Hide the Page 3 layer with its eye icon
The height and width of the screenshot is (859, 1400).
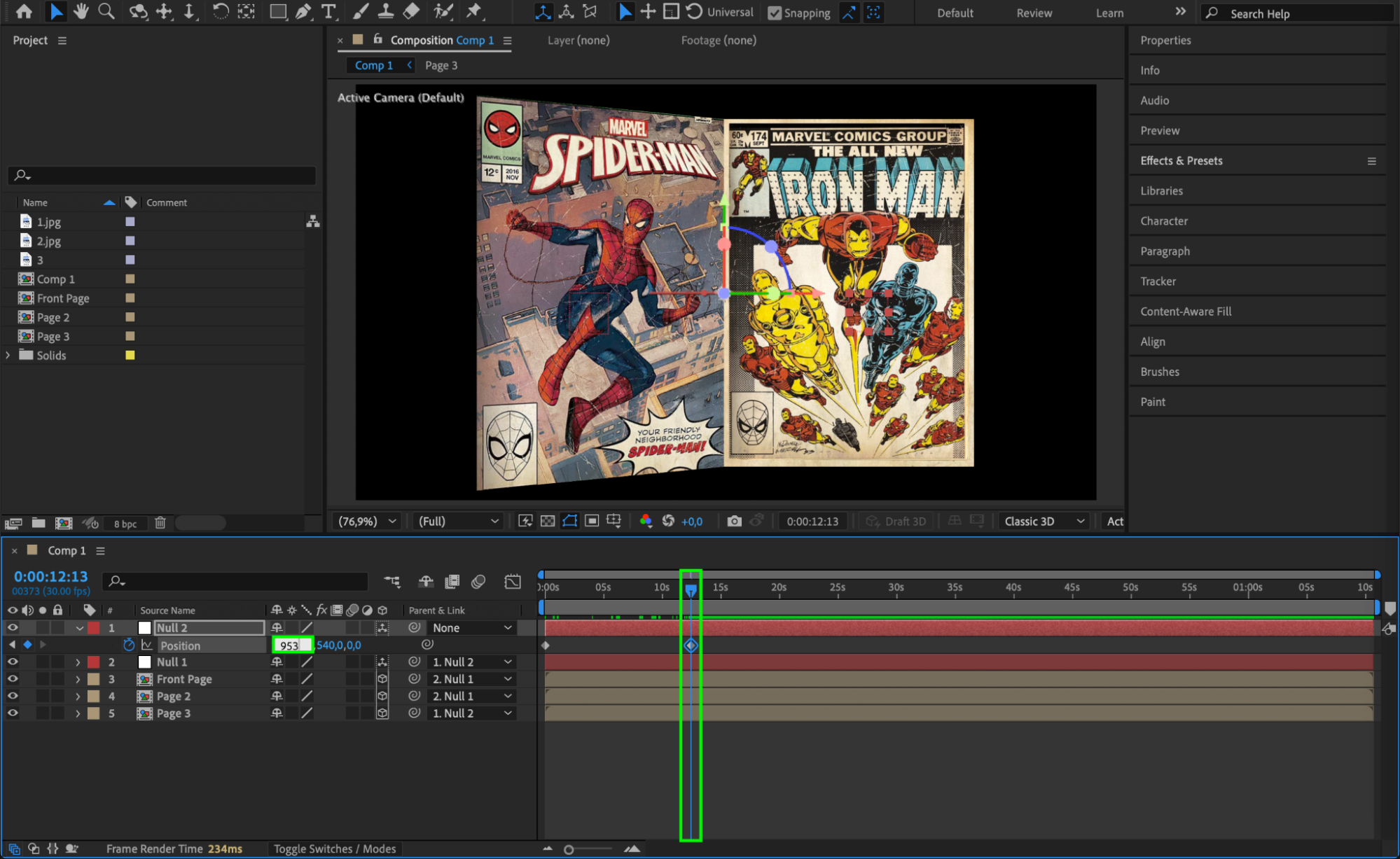click(x=13, y=713)
